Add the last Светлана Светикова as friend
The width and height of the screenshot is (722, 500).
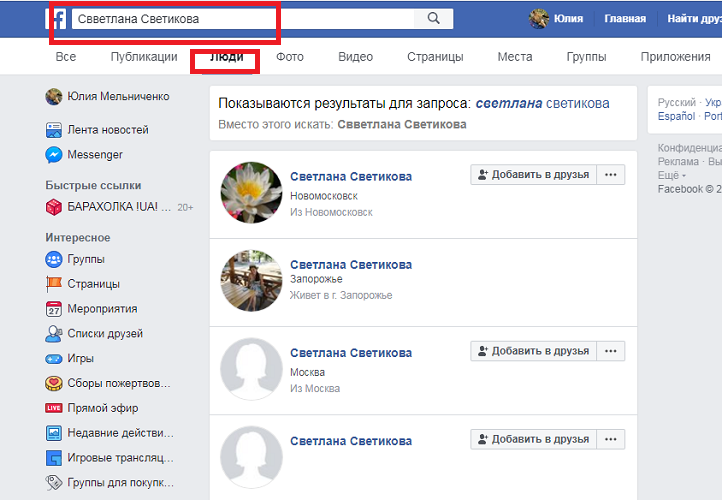(534, 439)
